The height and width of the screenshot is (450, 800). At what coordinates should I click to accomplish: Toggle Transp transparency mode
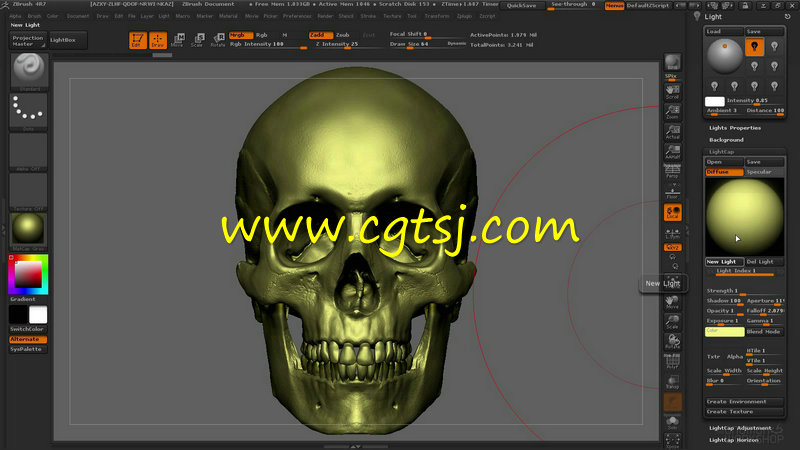click(x=672, y=382)
